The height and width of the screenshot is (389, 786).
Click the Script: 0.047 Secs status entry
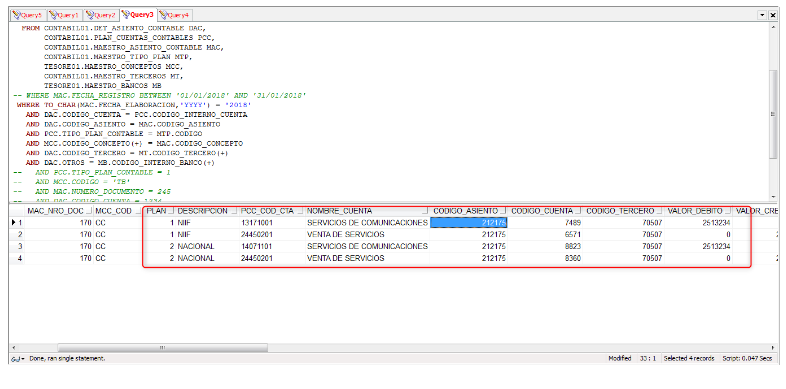click(747, 359)
